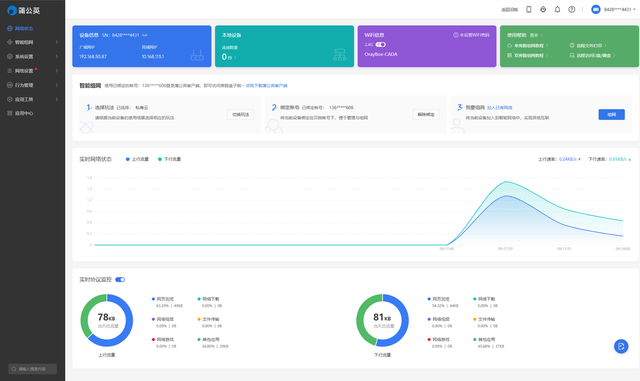
Task: Toggle the downlink traffic legend in the chart
Action: click(169, 159)
